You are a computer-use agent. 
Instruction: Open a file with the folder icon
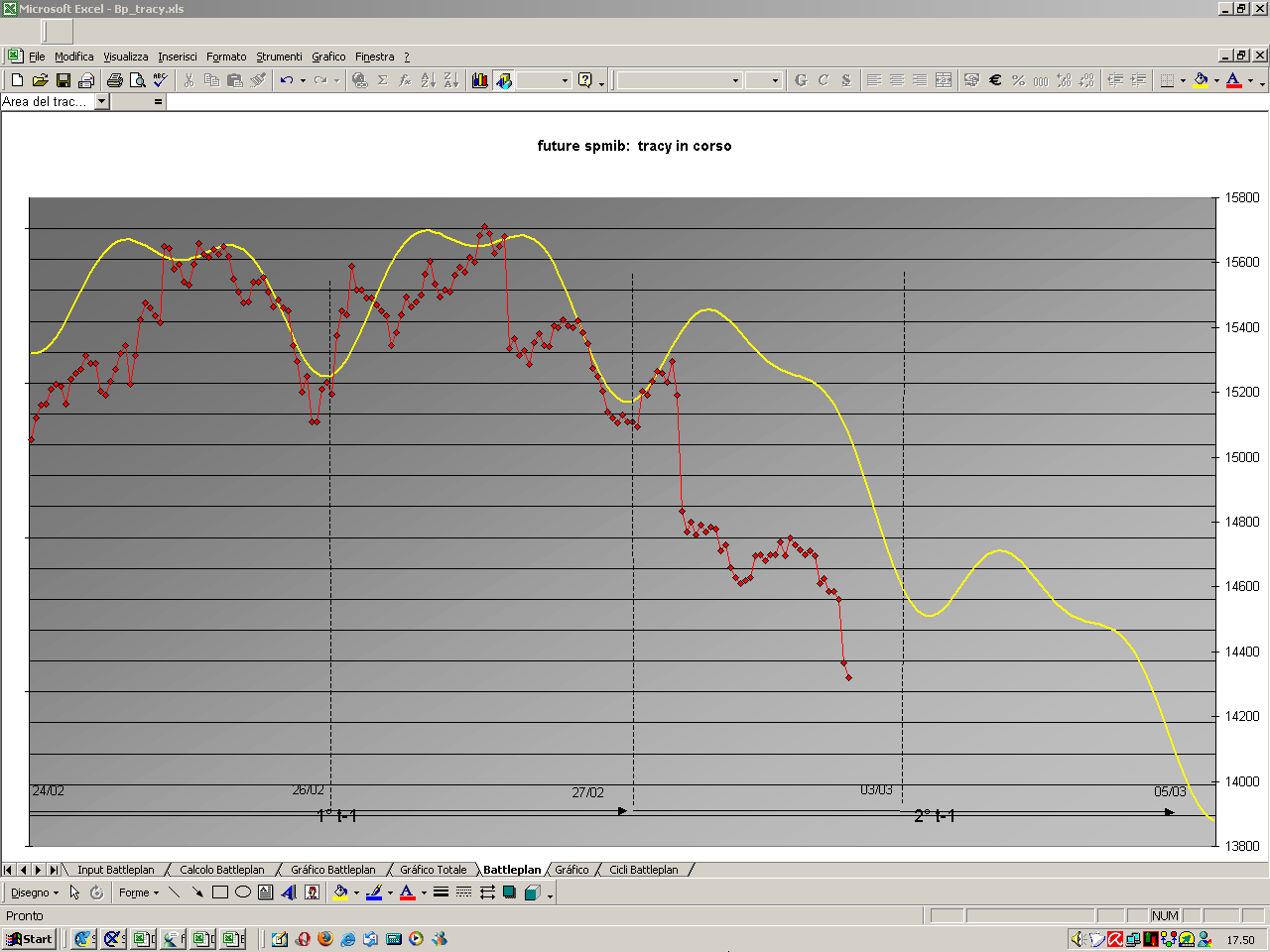click(x=40, y=80)
